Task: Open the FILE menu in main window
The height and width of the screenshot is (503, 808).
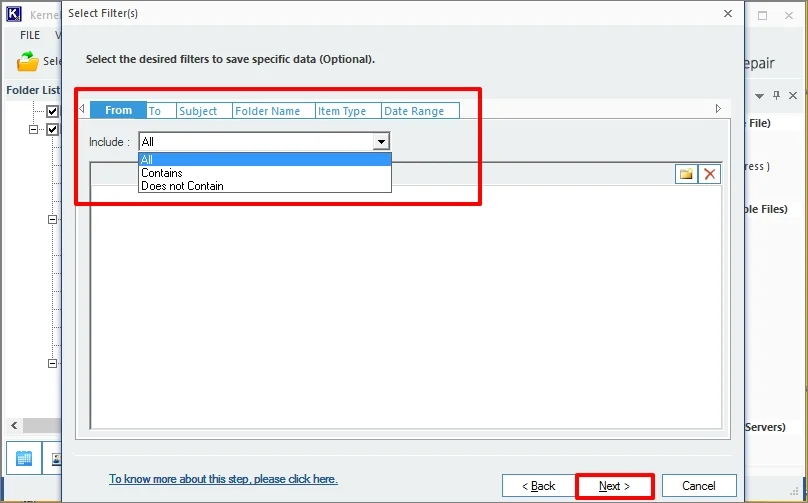Action: click(30, 35)
